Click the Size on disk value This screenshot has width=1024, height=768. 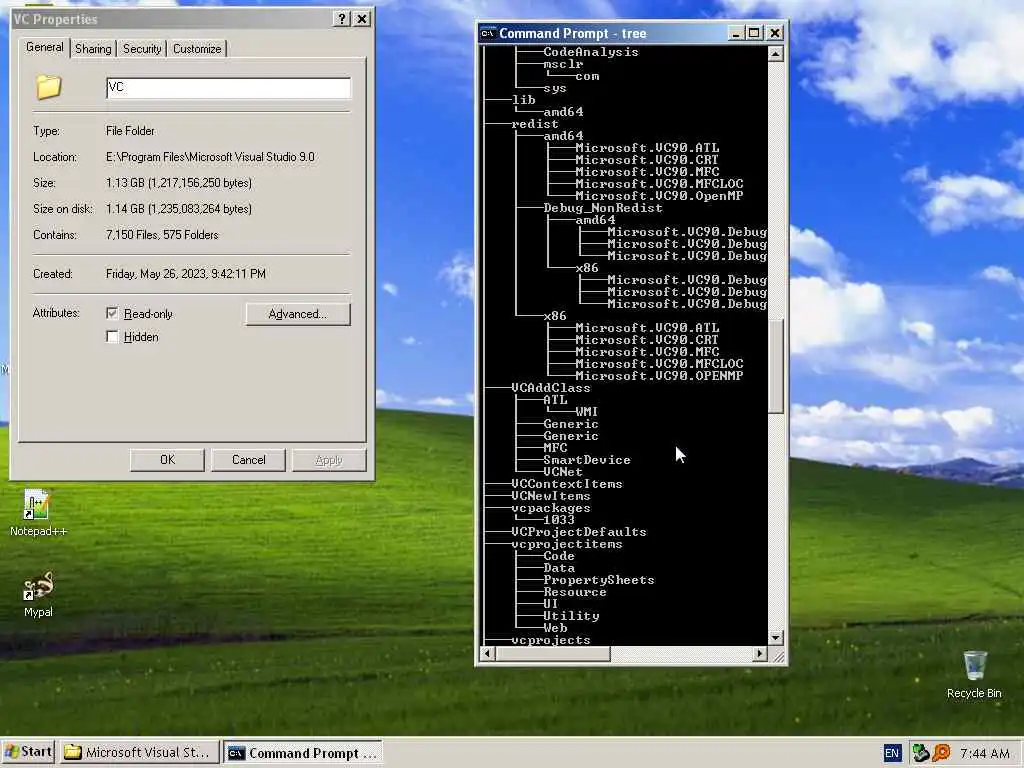179,209
